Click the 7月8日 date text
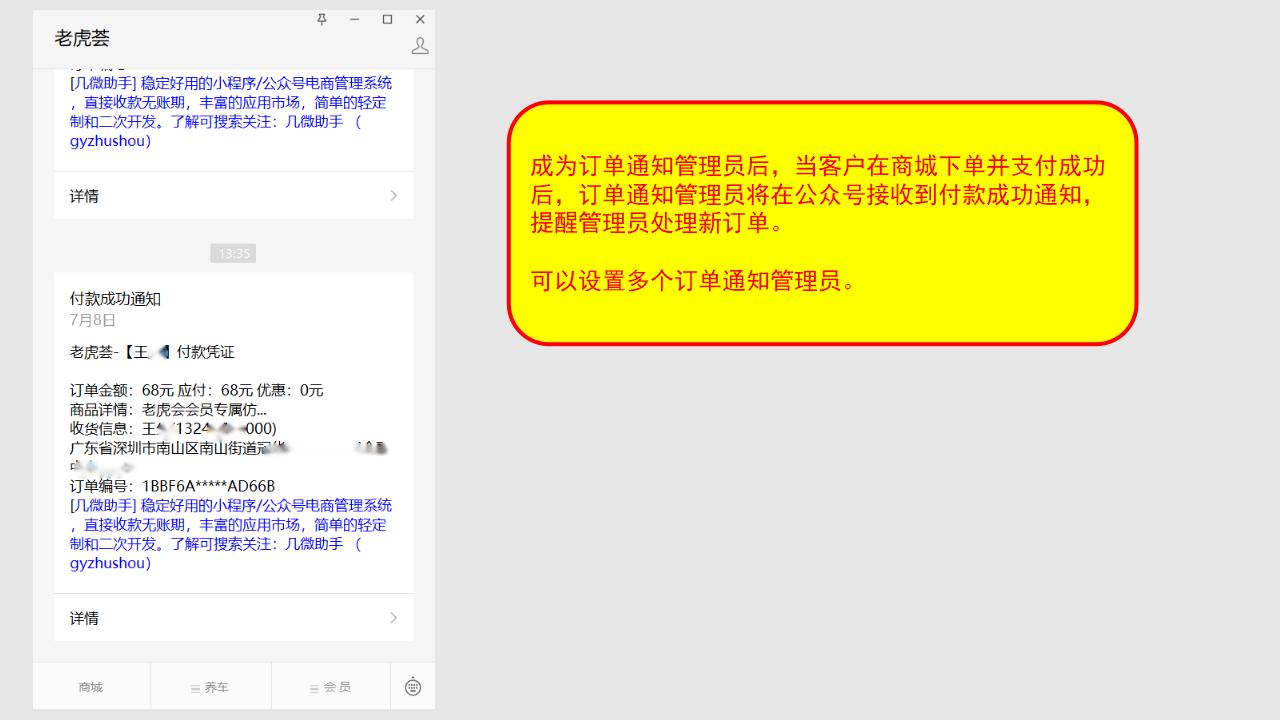This screenshot has height=720, width=1280. 93,320
